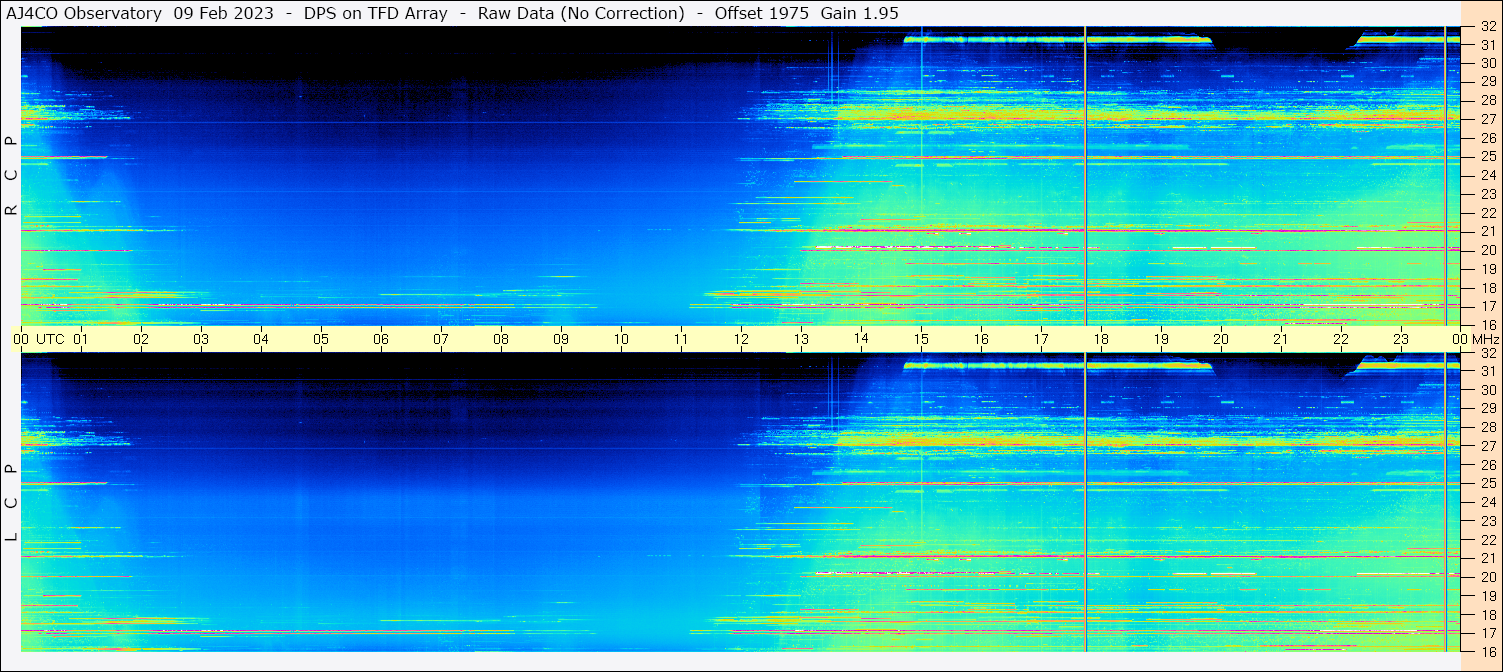
Task: Click the 16 MHz tick of the LCP panel
Action: point(1487,651)
